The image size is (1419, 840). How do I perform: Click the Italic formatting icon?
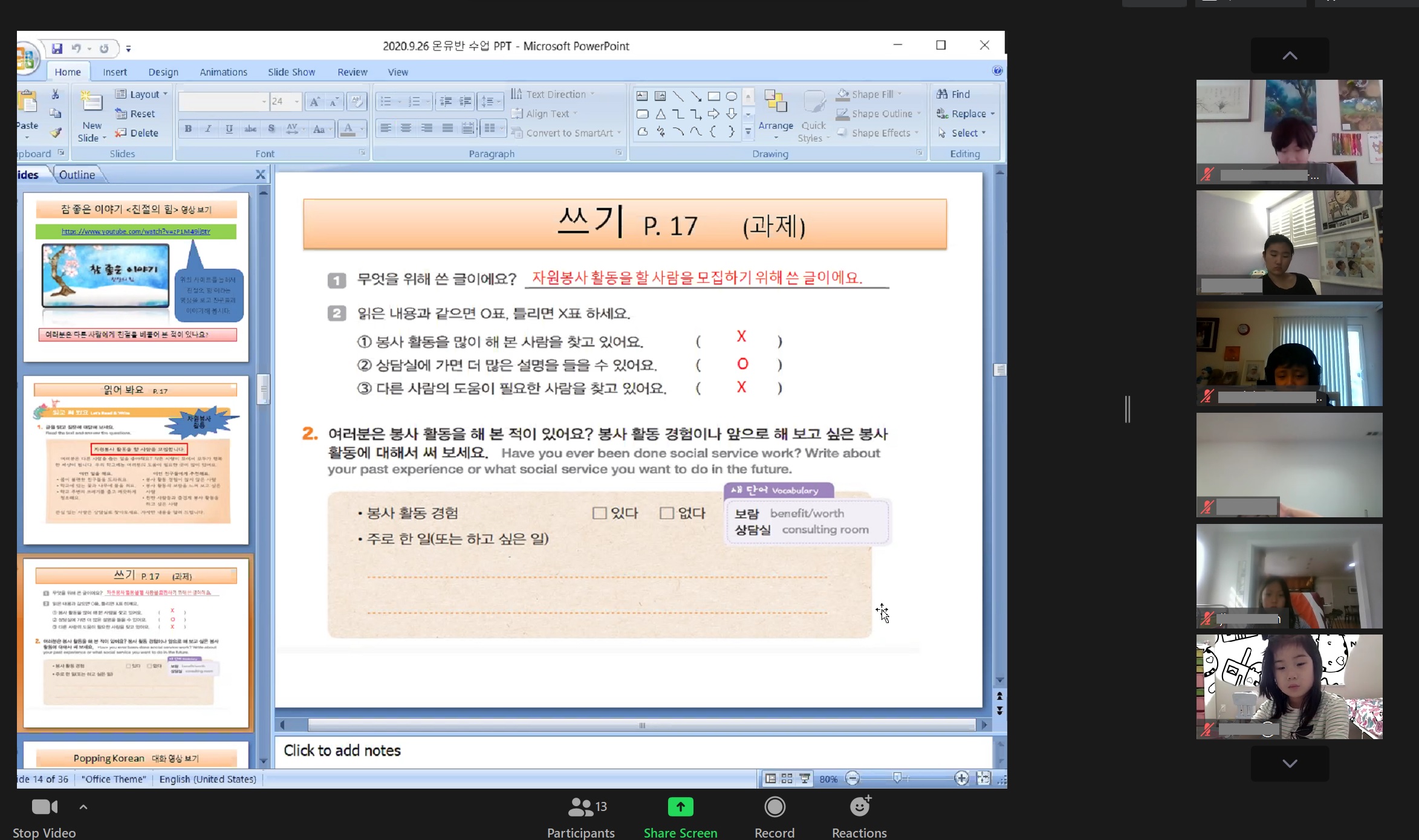point(209,129)
